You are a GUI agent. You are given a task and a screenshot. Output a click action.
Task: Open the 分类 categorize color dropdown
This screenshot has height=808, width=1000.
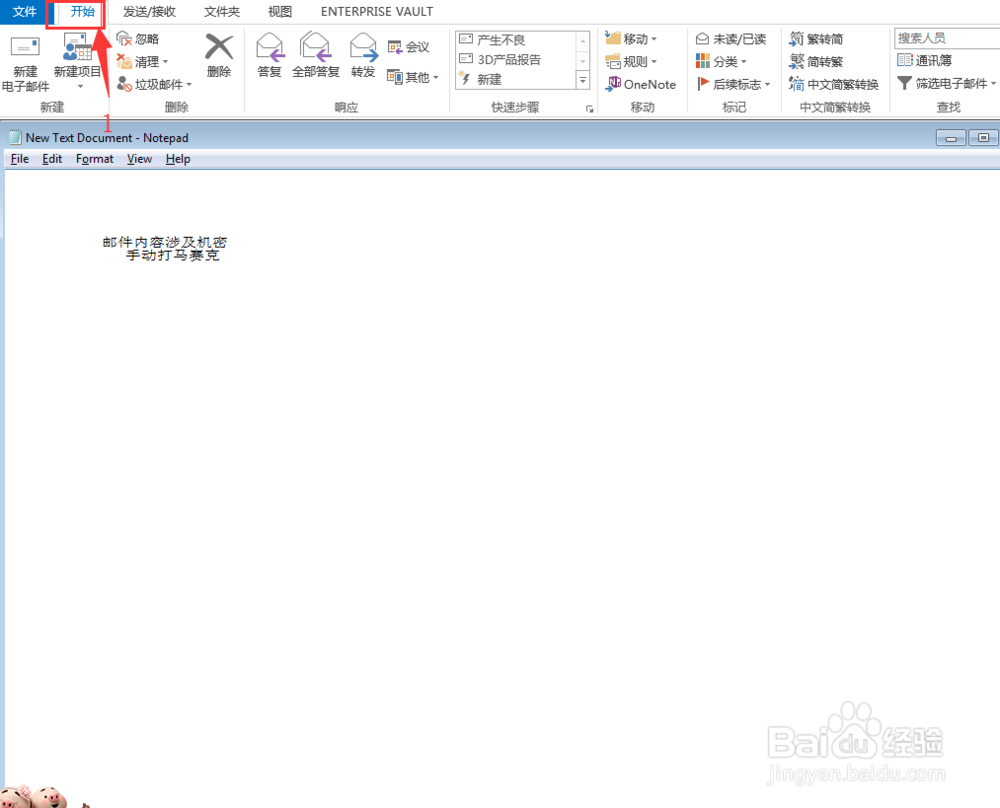tap(721, 61)
